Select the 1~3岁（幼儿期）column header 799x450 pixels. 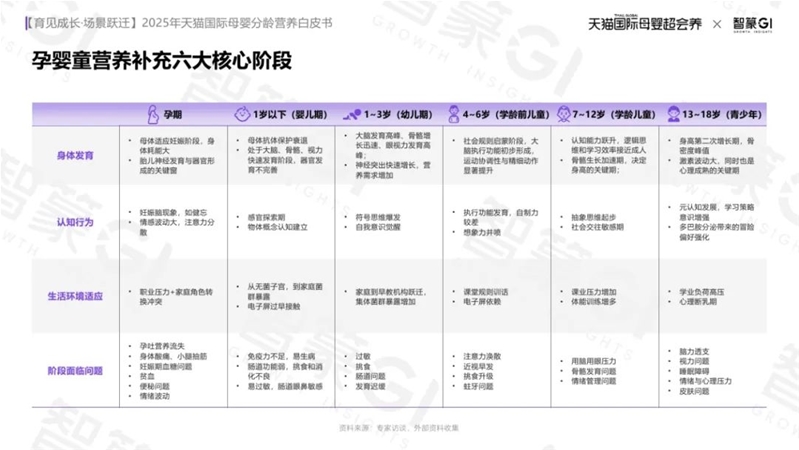tap(397, 115)
